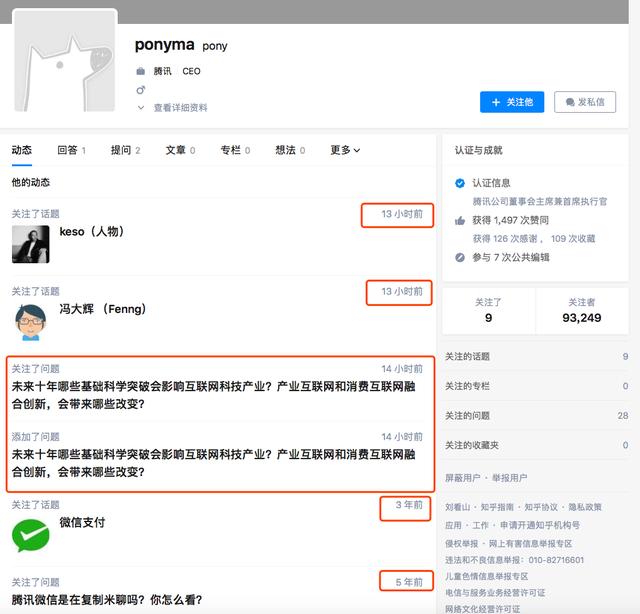Open the 回答 tab
640x614 pixels.
(x=71, y=150)
